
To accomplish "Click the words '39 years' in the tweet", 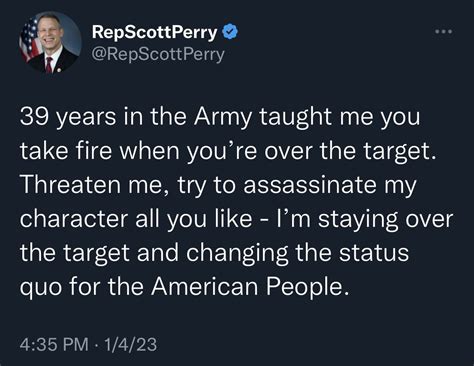I will click(x=68, y=117).
